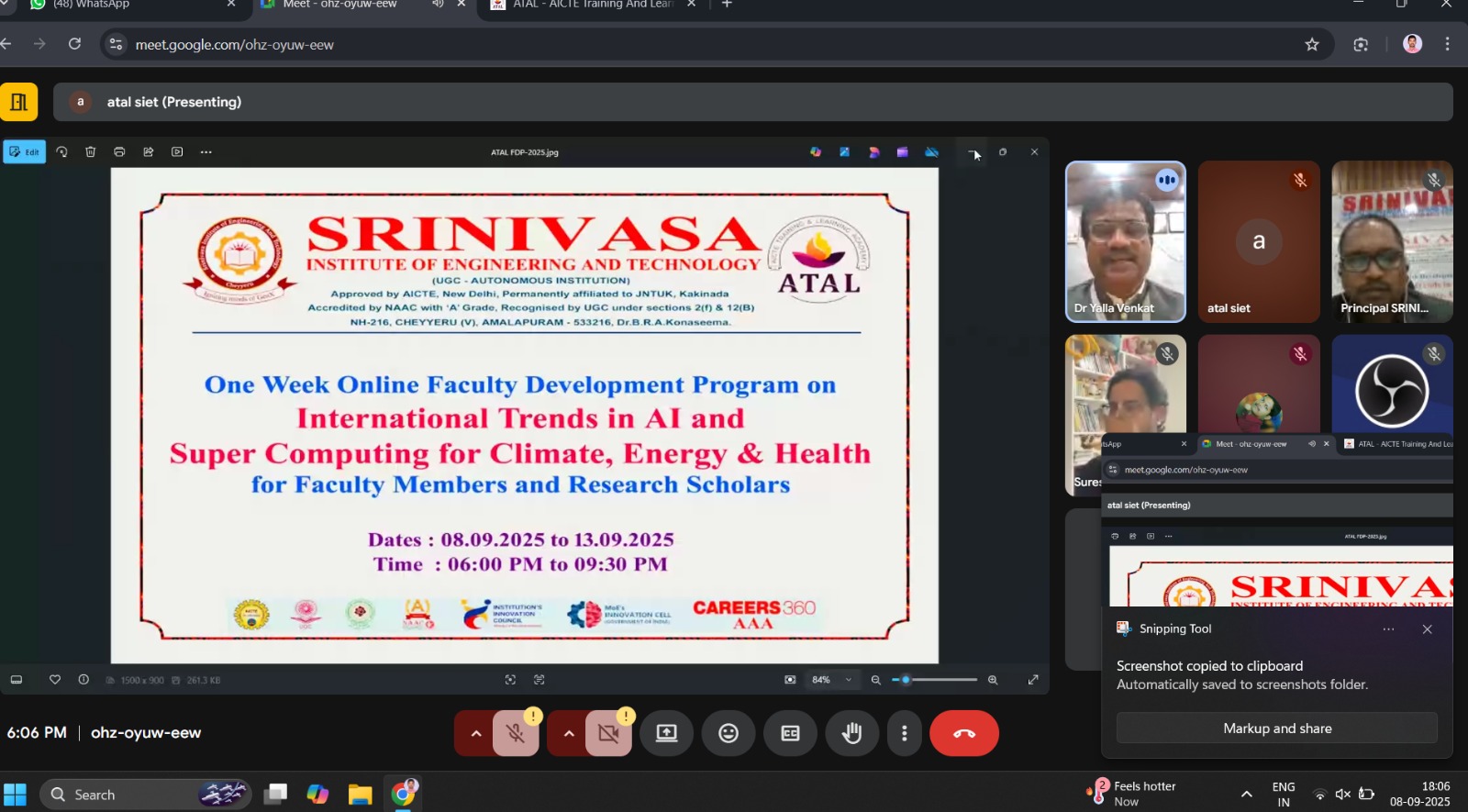
Task: Mute the Meet tab via its speaker icon
Action: tap(438, 5)
